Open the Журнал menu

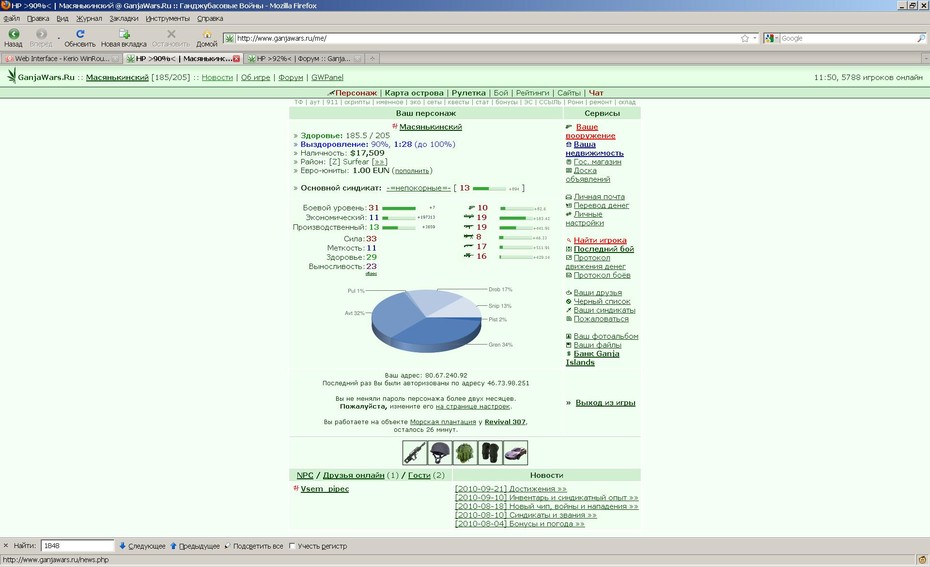[89, 18]
